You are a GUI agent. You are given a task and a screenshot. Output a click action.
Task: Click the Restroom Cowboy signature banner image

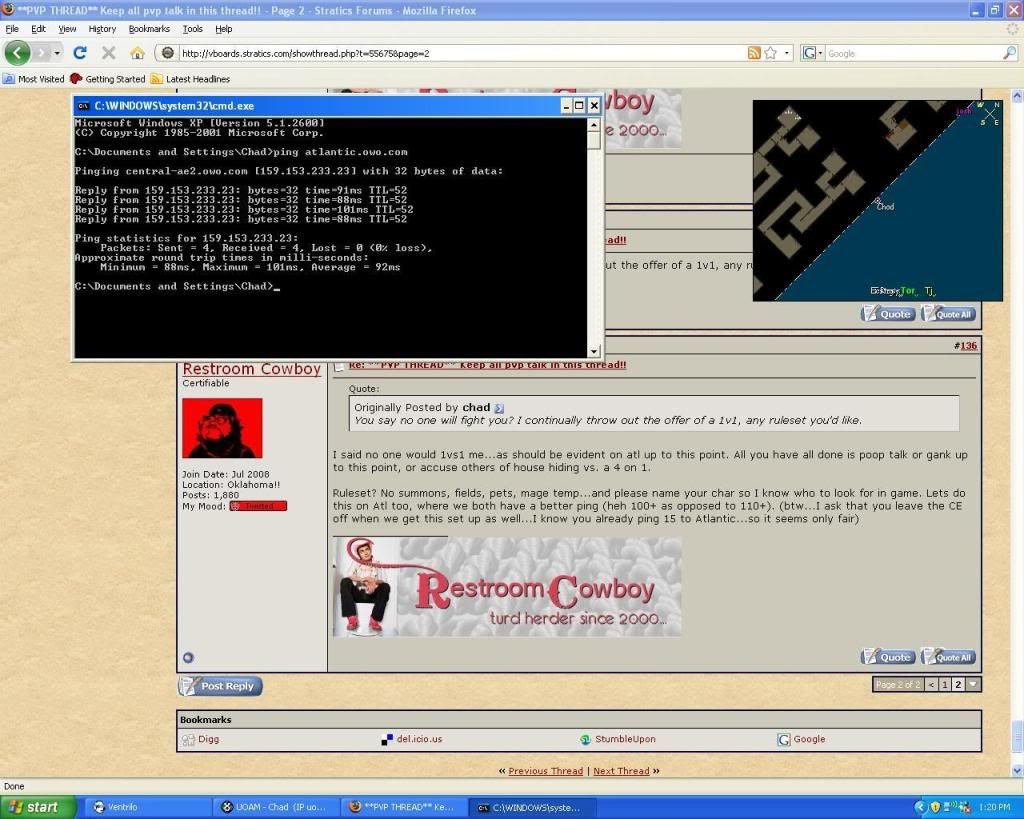507,586
